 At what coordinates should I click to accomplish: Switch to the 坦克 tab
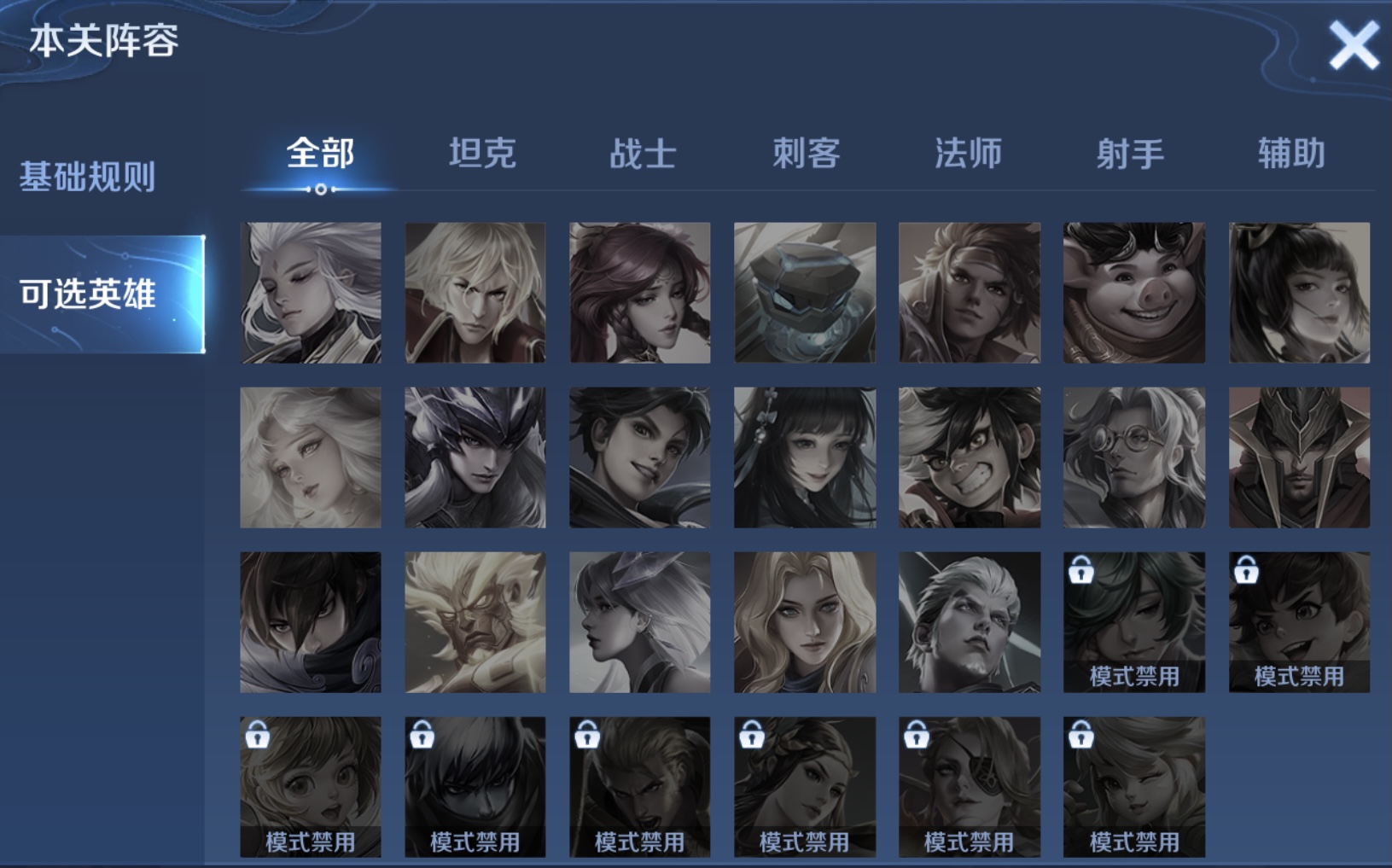482,154
